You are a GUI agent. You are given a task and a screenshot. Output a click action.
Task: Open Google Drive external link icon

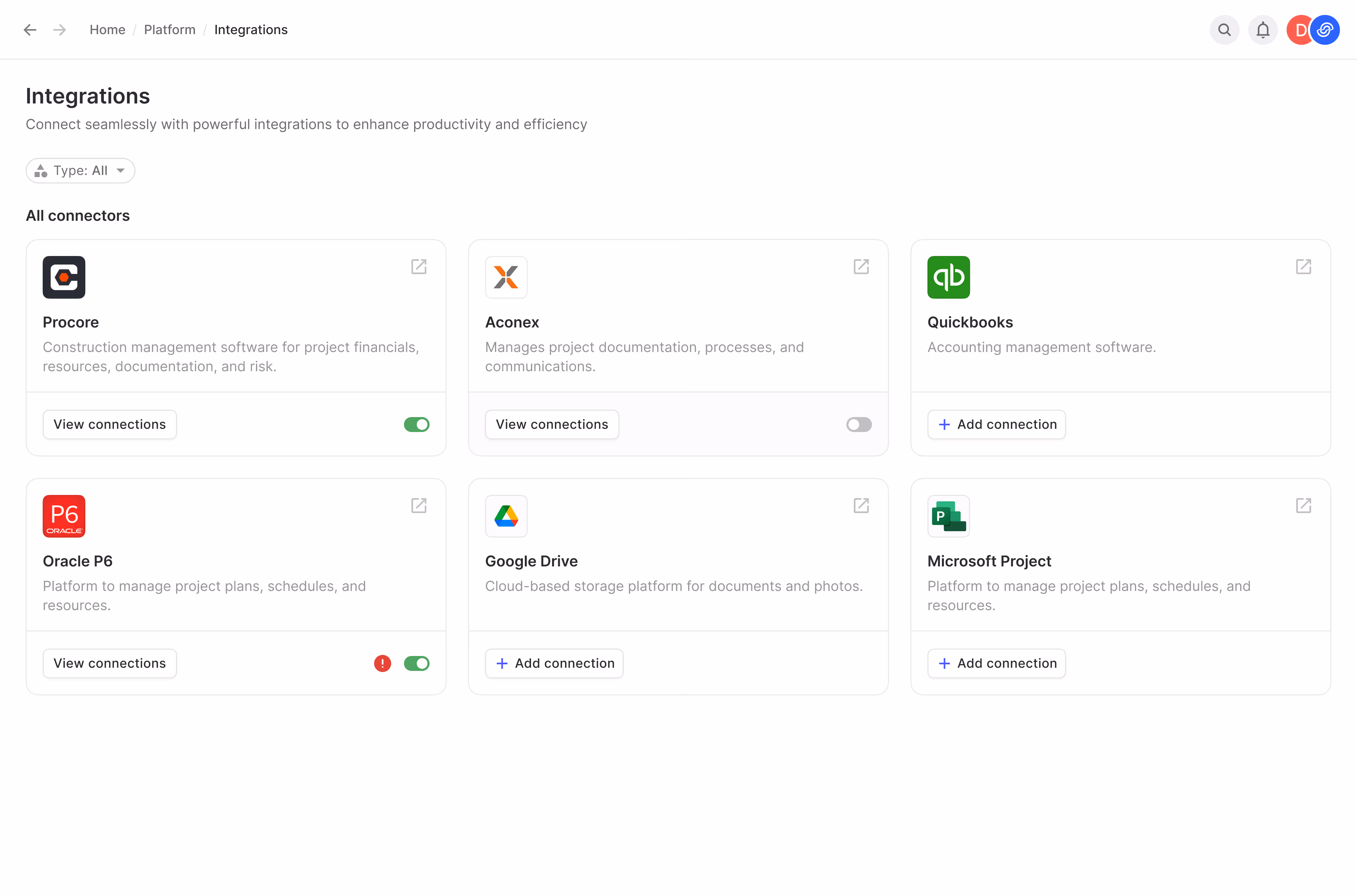(861, 506)
